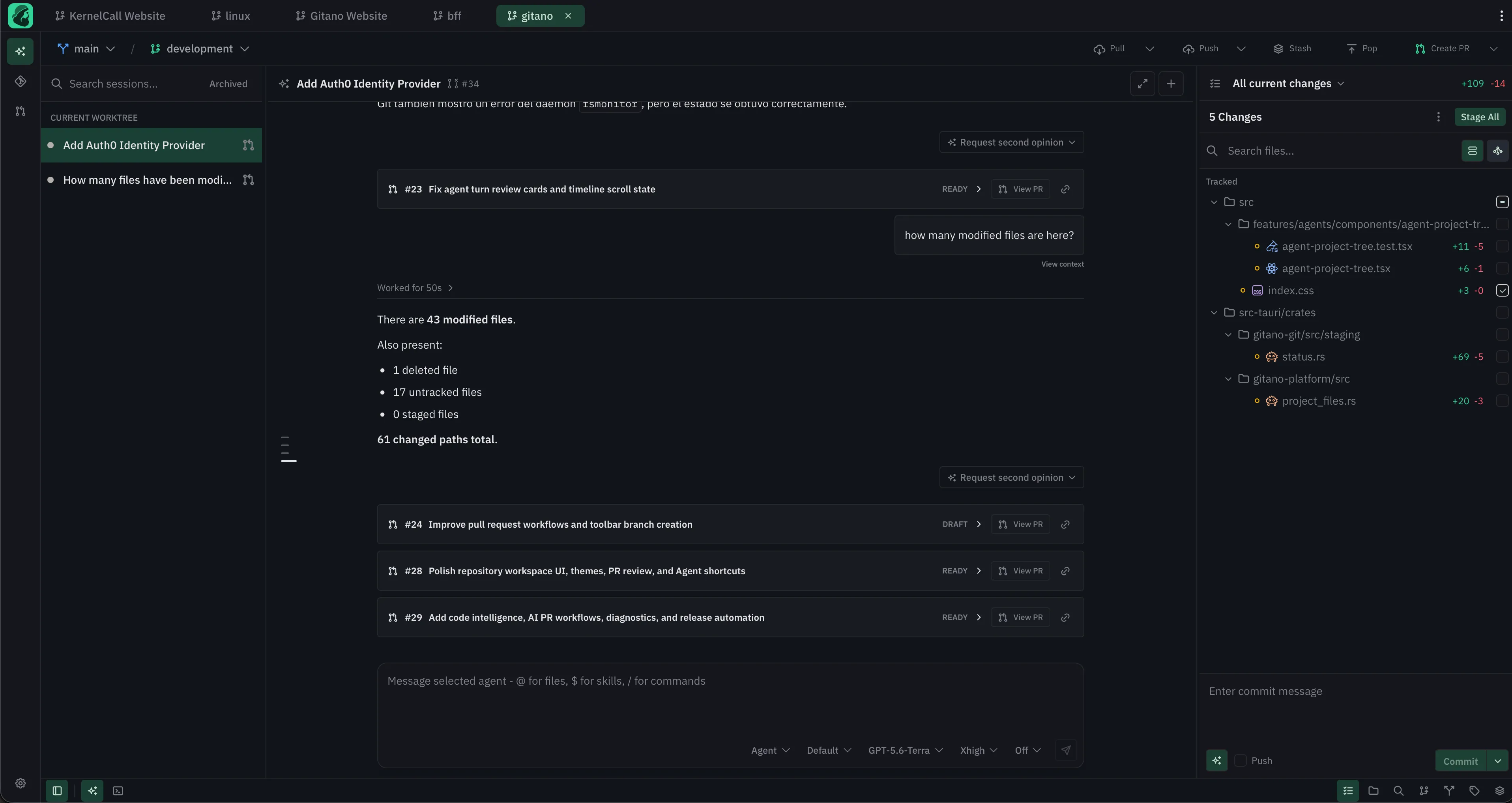Switch to linux tab

click(x=231, y=16)
